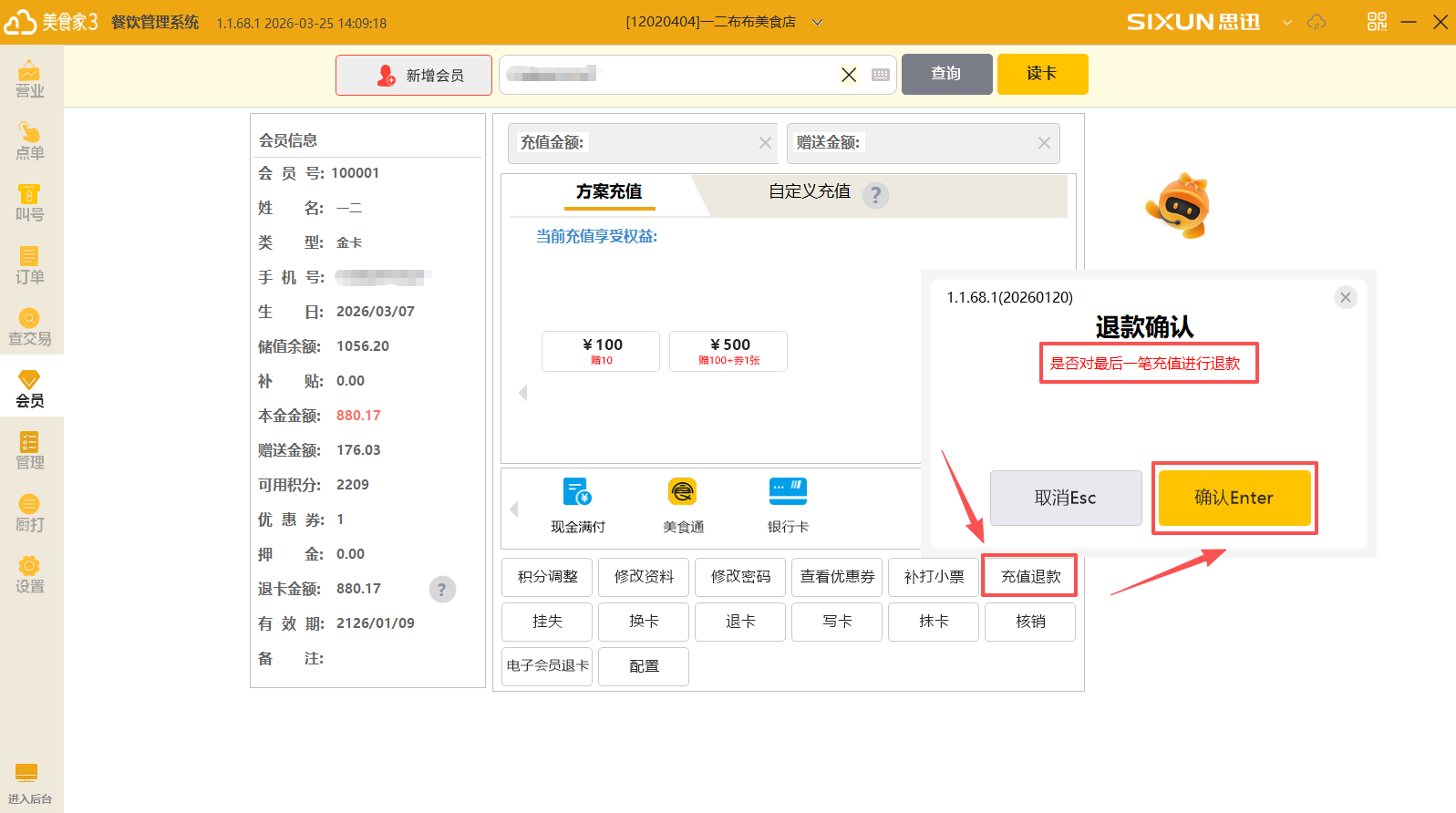Go to the 点单 ordering page
This screenshot has width=1456, height=813.
coord(30,140)
